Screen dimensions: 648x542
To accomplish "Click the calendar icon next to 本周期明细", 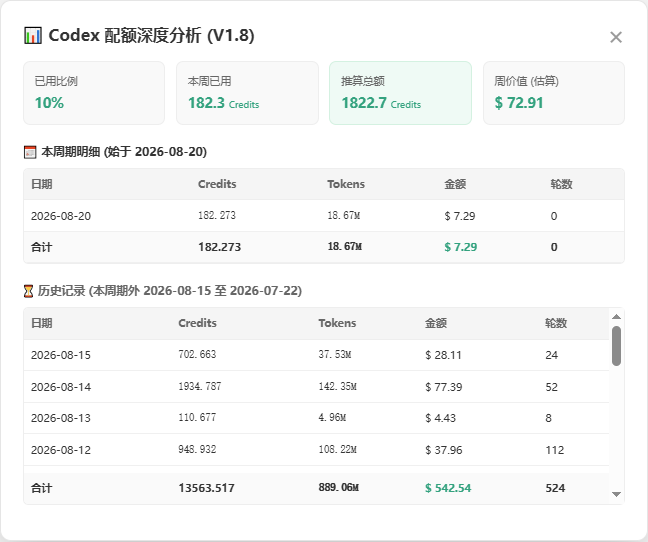I will coord(30,152).
